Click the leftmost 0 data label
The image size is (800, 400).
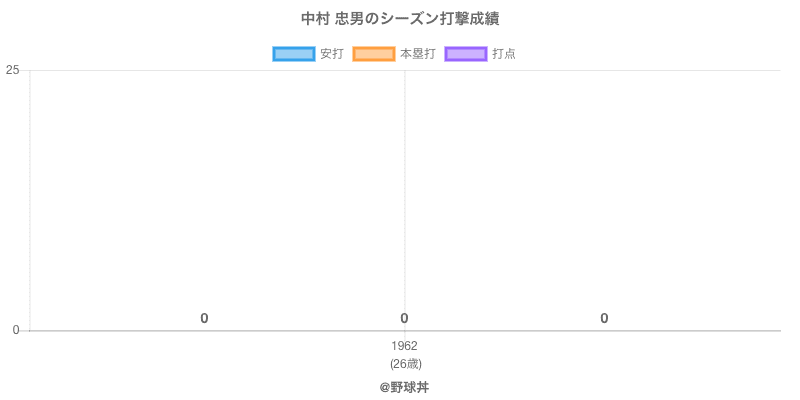204,318
